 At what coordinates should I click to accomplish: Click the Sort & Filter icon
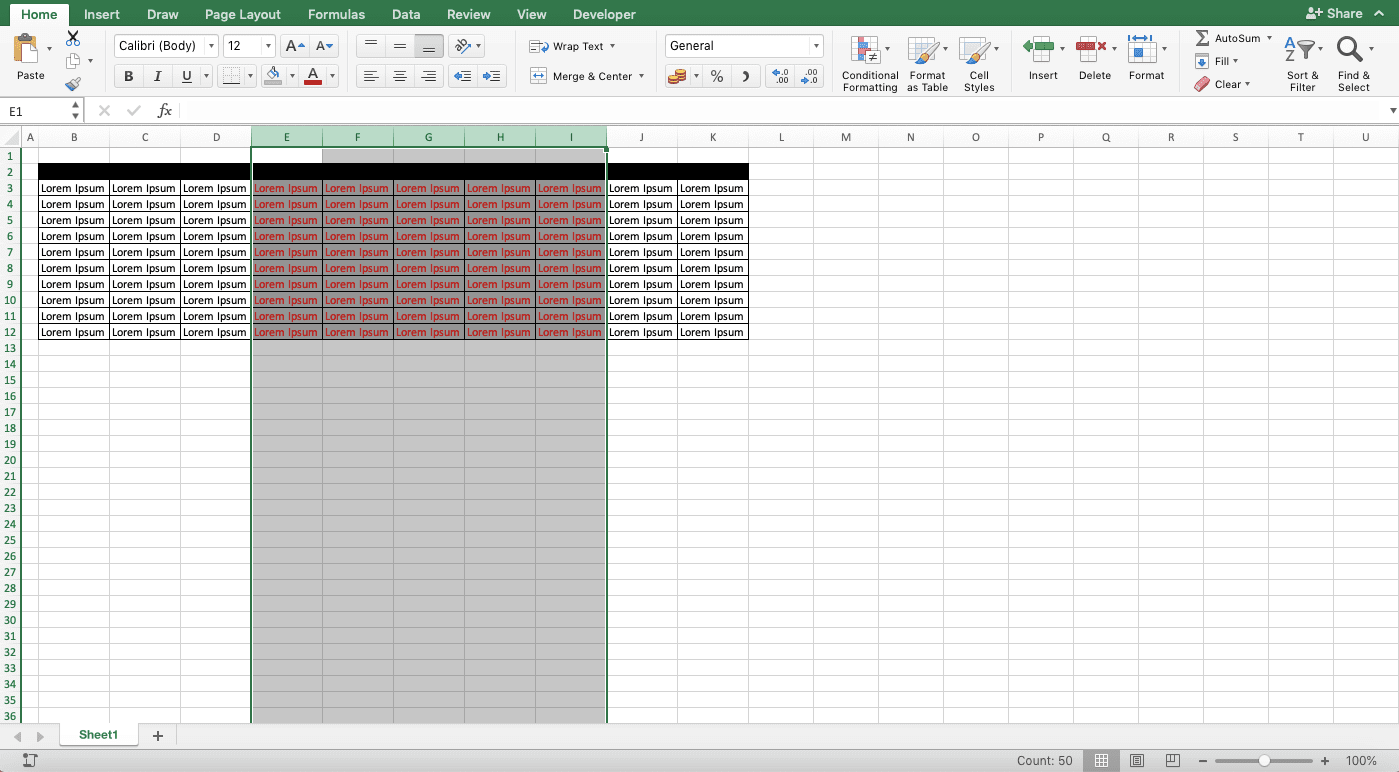click(x=1300, y=62)
